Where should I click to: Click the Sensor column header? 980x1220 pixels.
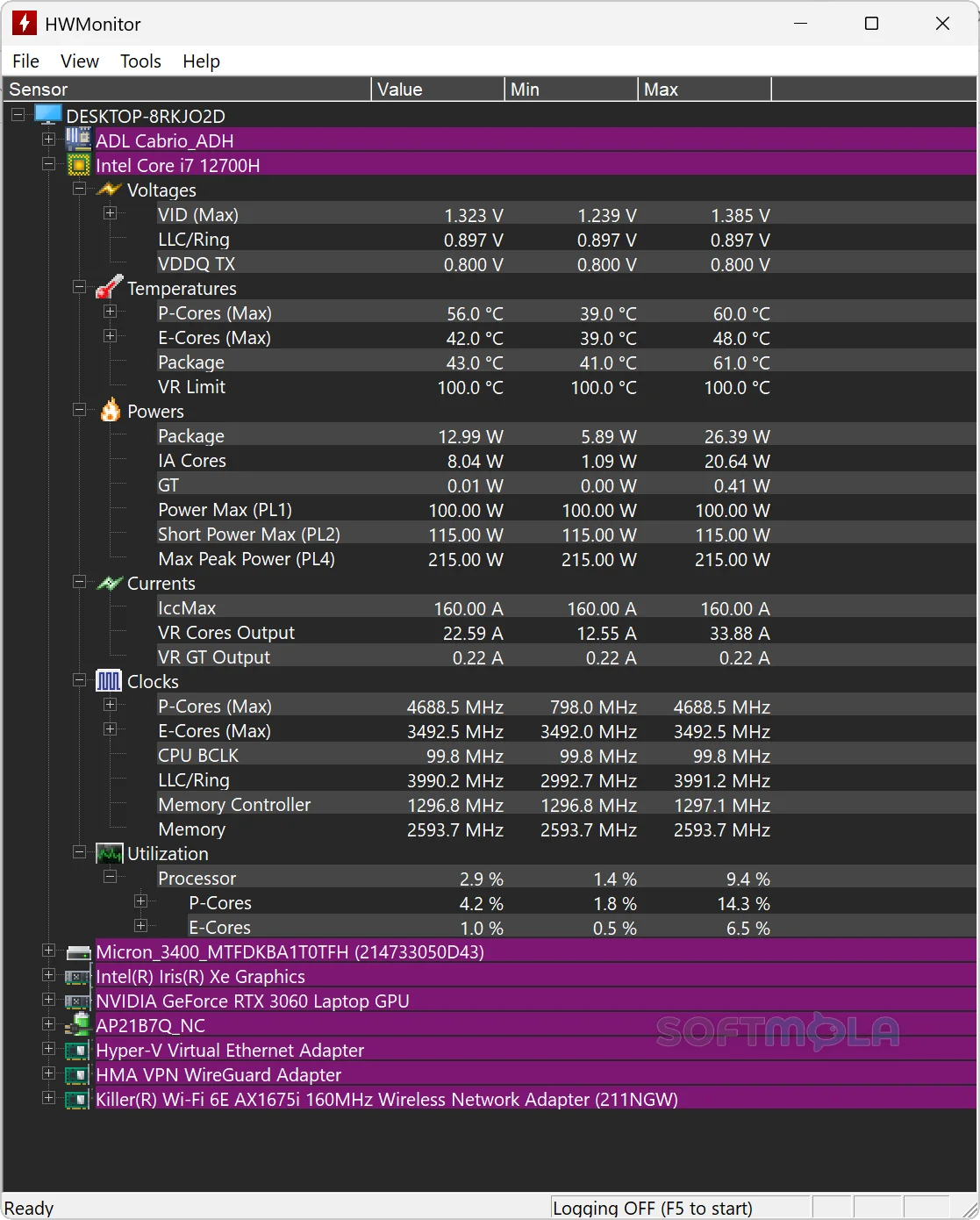coord(187,90)
